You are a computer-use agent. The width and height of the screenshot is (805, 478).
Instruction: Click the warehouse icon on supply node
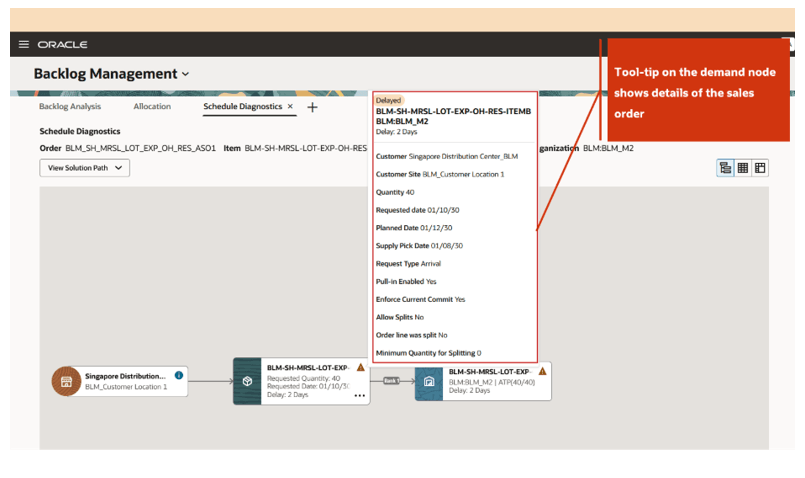tap(429, 381)
